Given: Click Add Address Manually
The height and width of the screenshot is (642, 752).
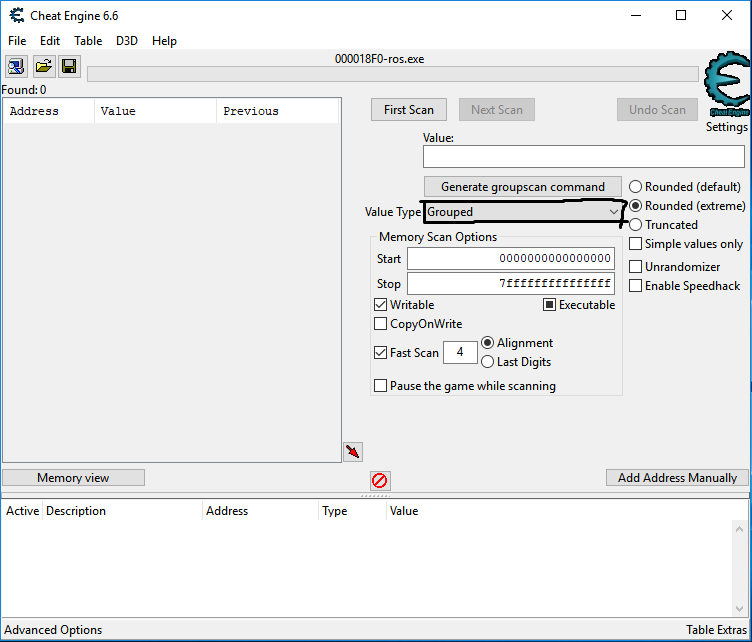Looking at the screenshot, I should (x=677, y=478).
